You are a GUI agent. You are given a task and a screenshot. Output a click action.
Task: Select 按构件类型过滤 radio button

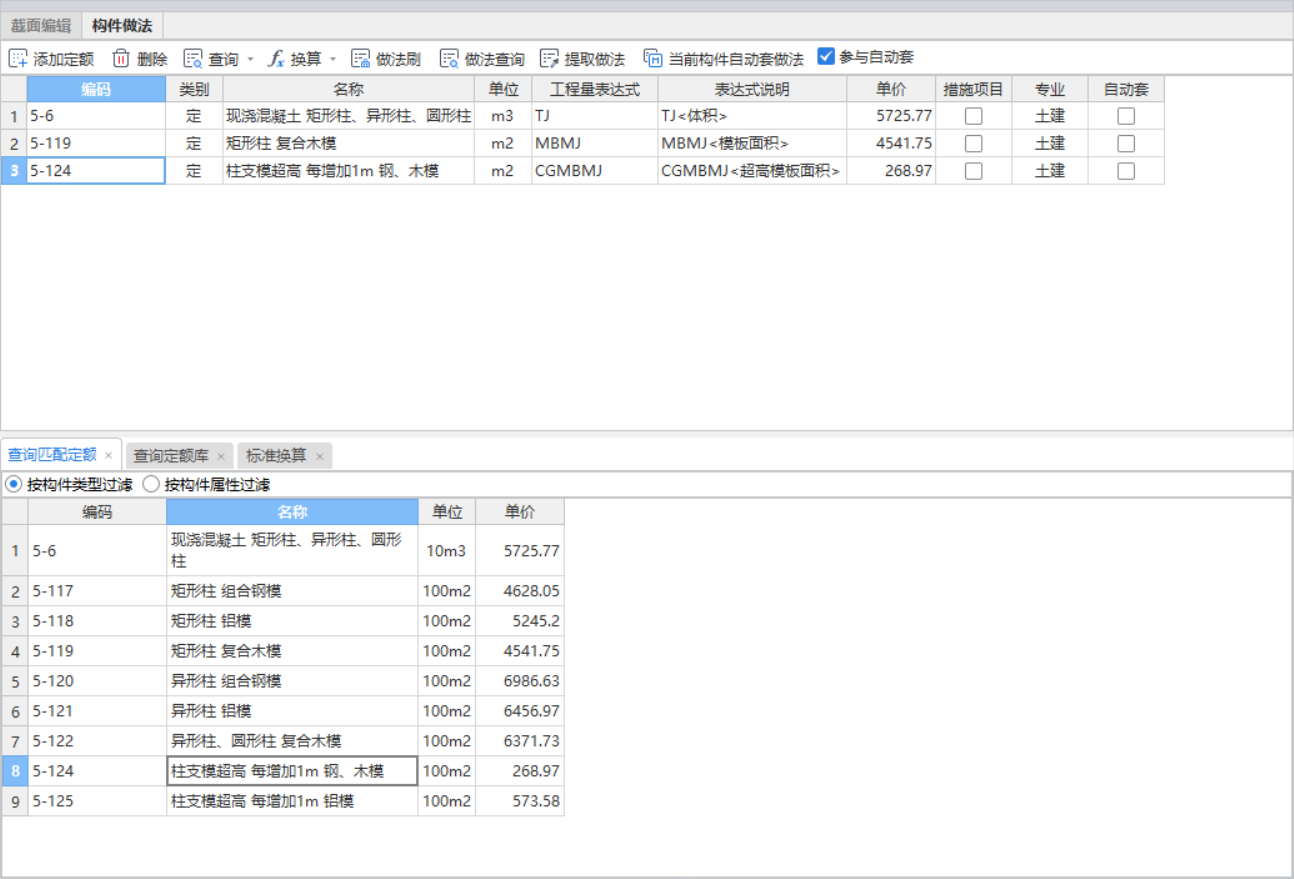[x=14, y=485]
